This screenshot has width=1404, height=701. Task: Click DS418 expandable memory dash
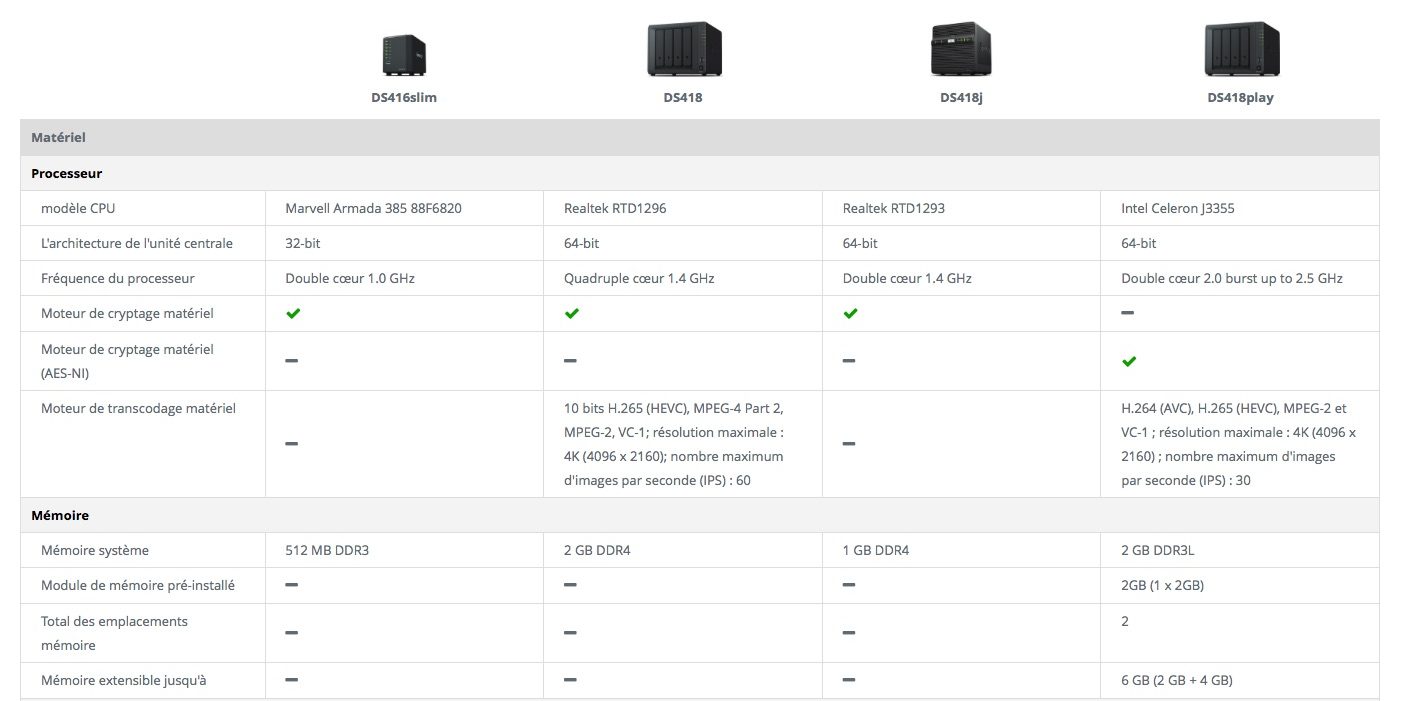click(570, 680)
